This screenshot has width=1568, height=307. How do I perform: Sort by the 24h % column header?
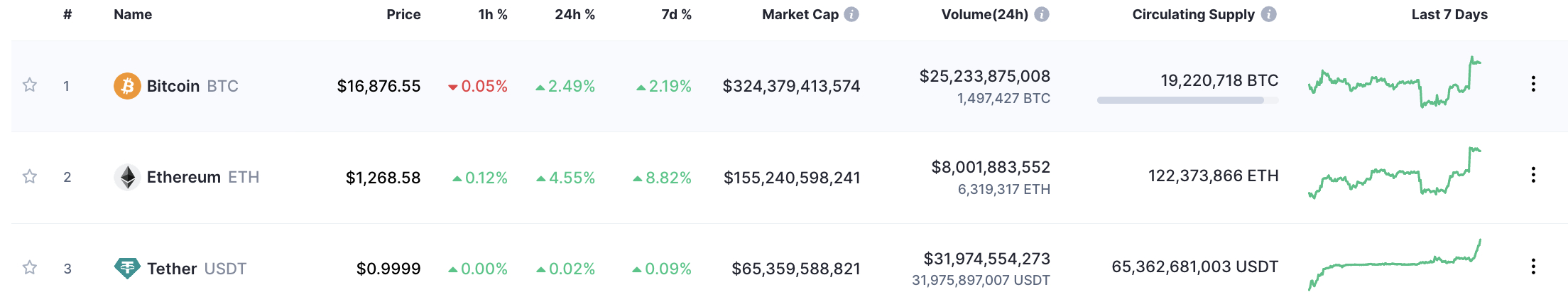(x=575, y=14)
